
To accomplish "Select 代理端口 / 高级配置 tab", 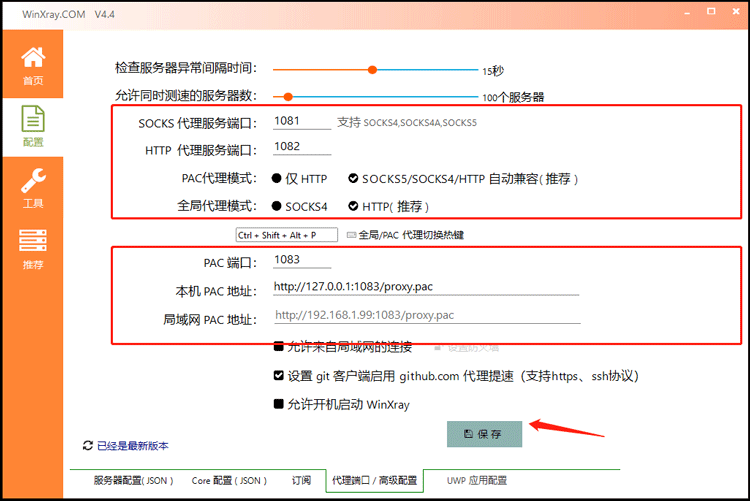I will coord(375,480).
